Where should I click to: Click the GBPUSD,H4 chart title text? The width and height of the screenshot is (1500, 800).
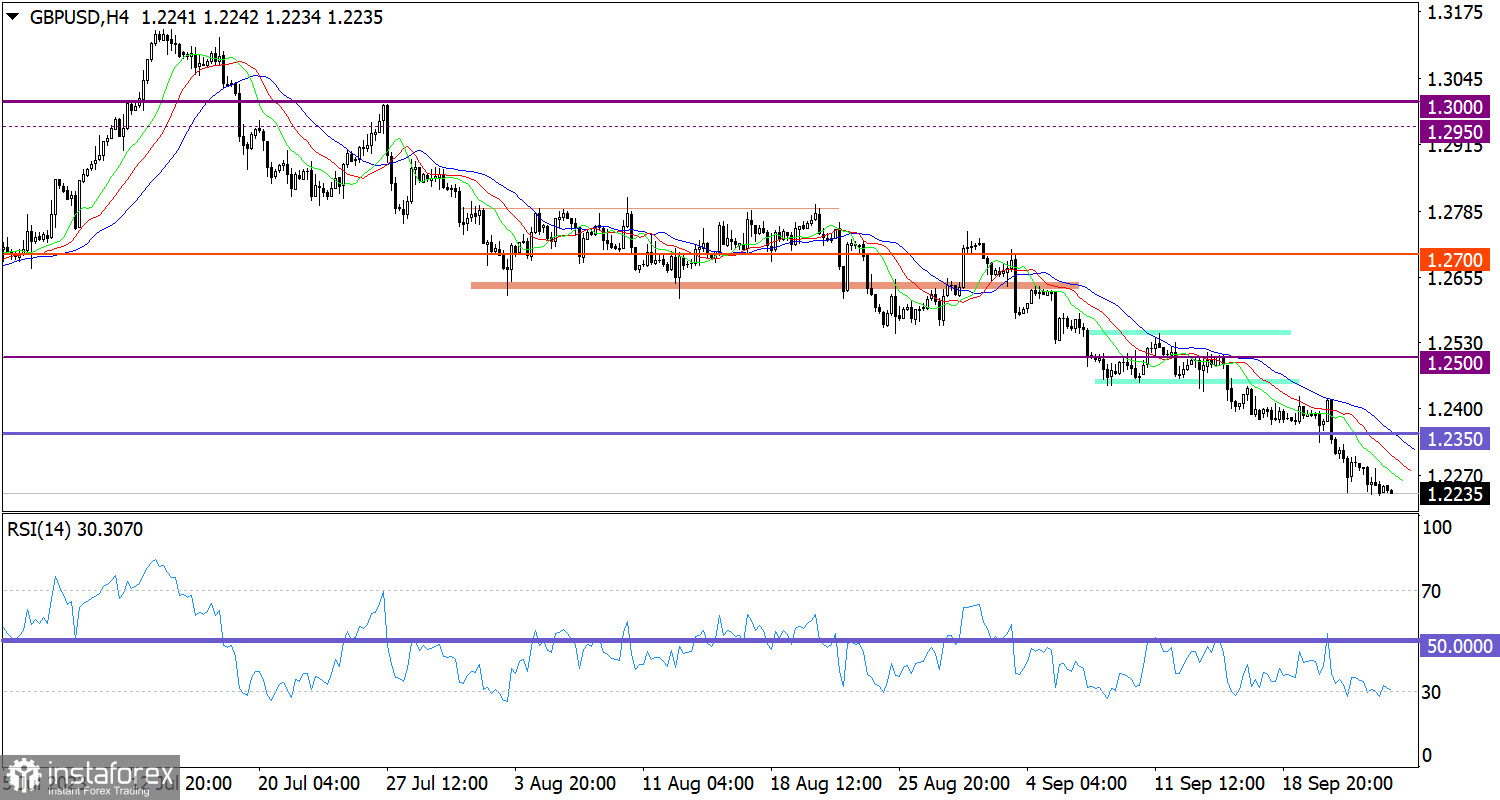click(x=78, y=17)
